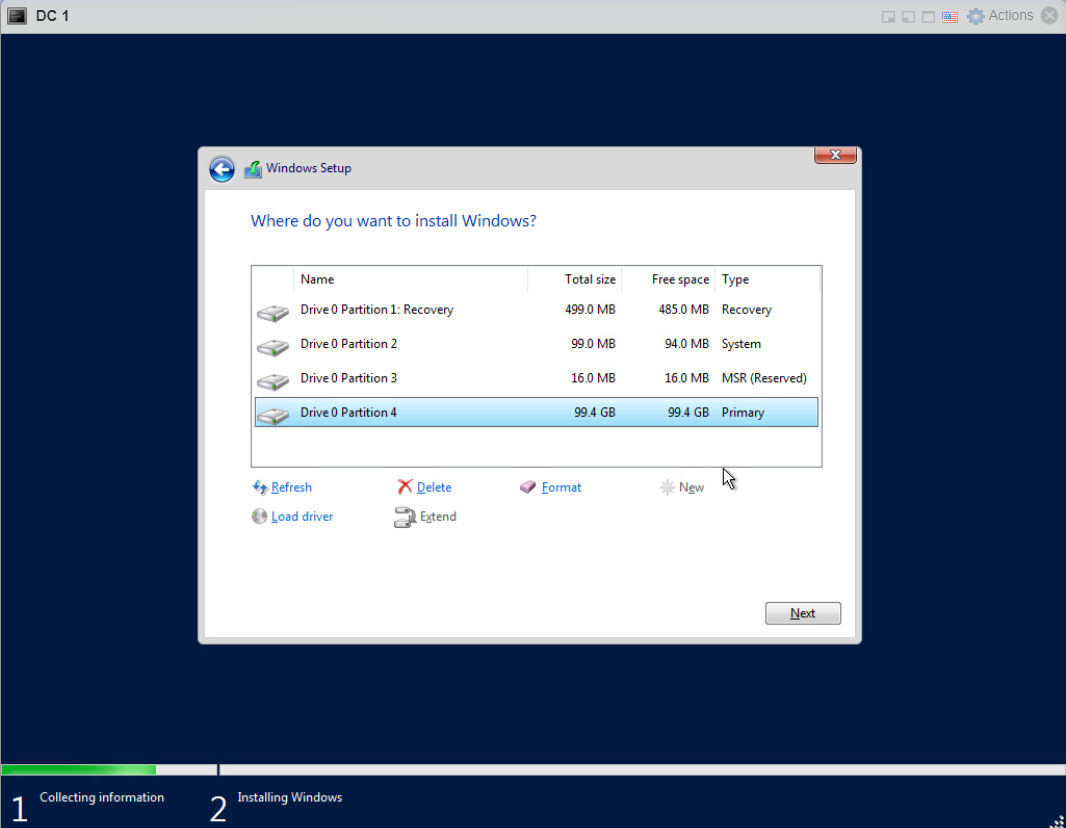This screenshot has height=828, width=1066.
Task: Click the Refresh link
Action: coord(291,487)
